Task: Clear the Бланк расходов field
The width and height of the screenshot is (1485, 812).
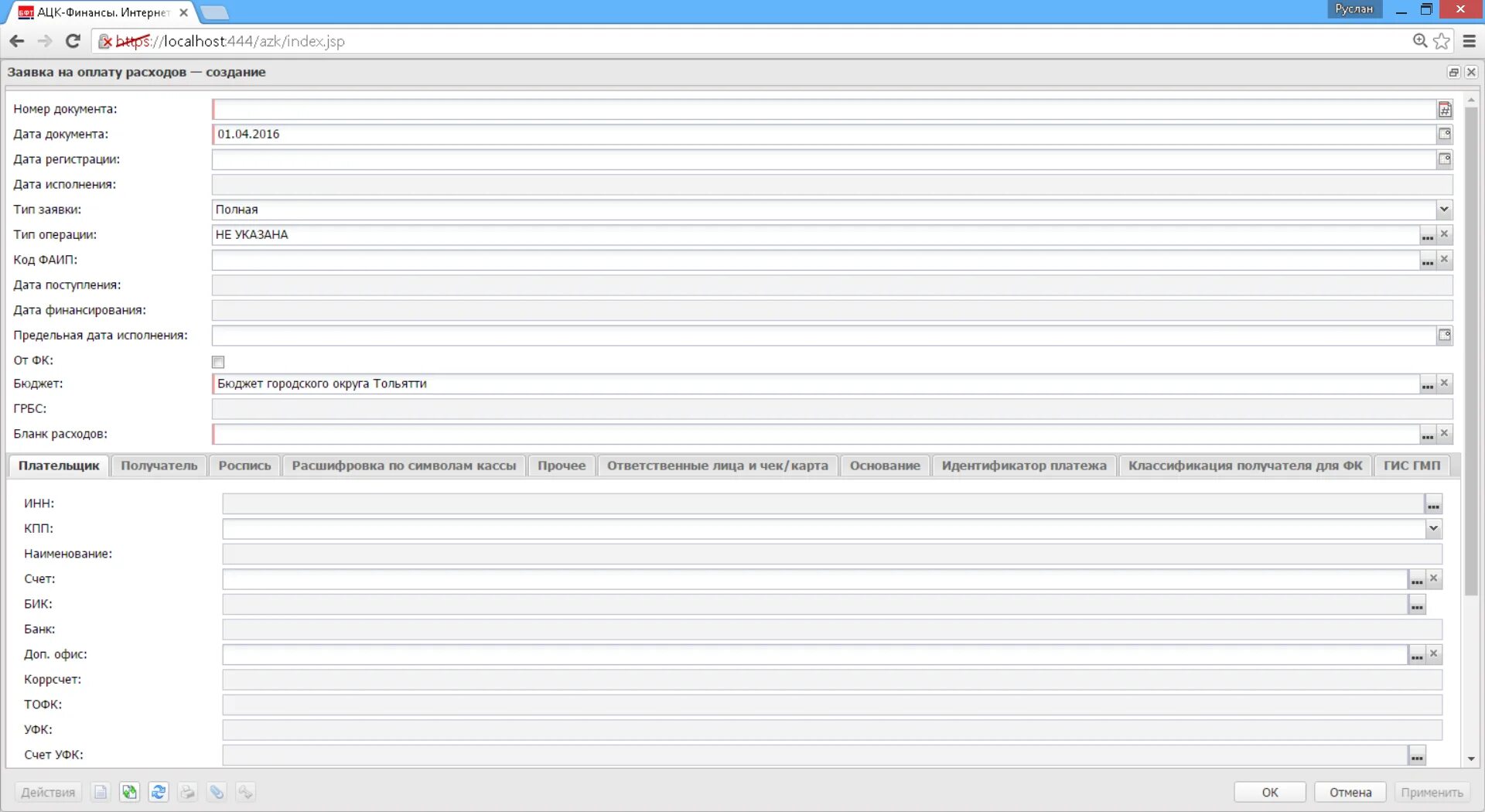Action: coord(1444,434)
